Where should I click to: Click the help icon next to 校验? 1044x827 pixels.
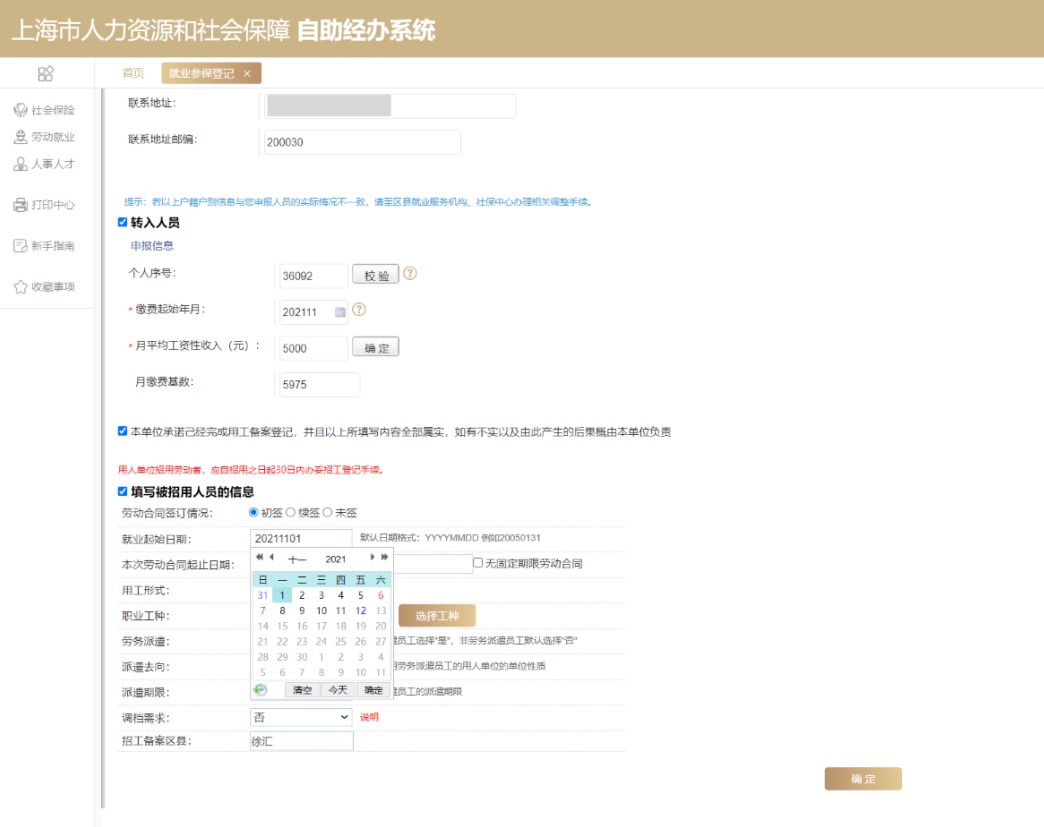410,274
